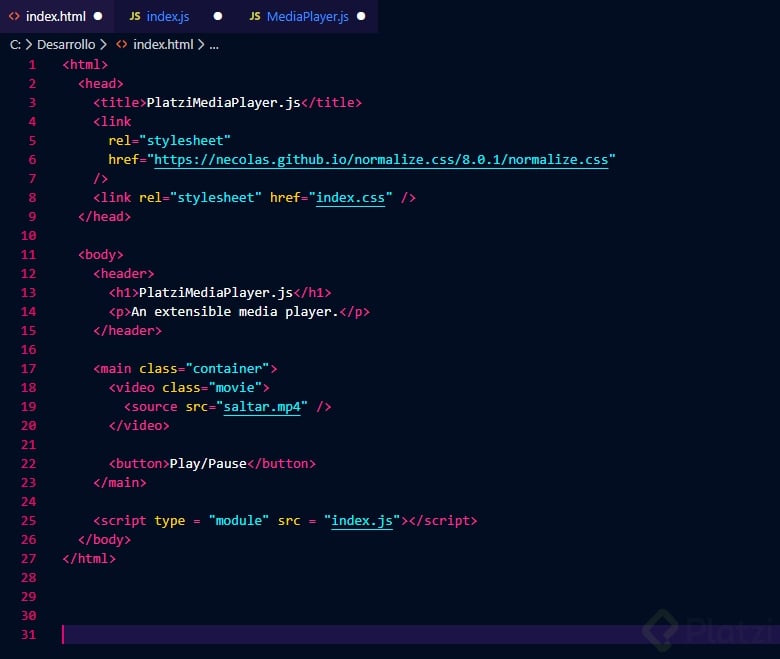Follow the index.css href link
Viewport: 780px width, 659px height.
(350, 198)
